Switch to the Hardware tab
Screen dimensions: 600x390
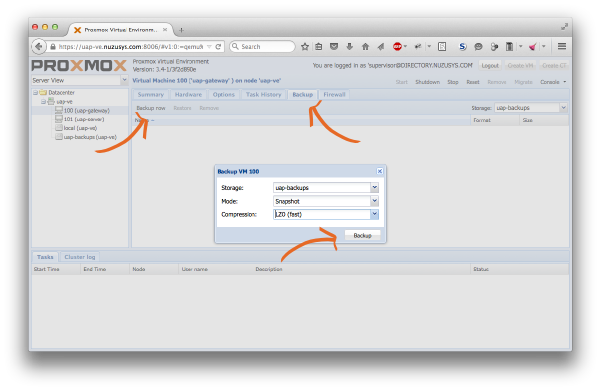pos(188,95)
